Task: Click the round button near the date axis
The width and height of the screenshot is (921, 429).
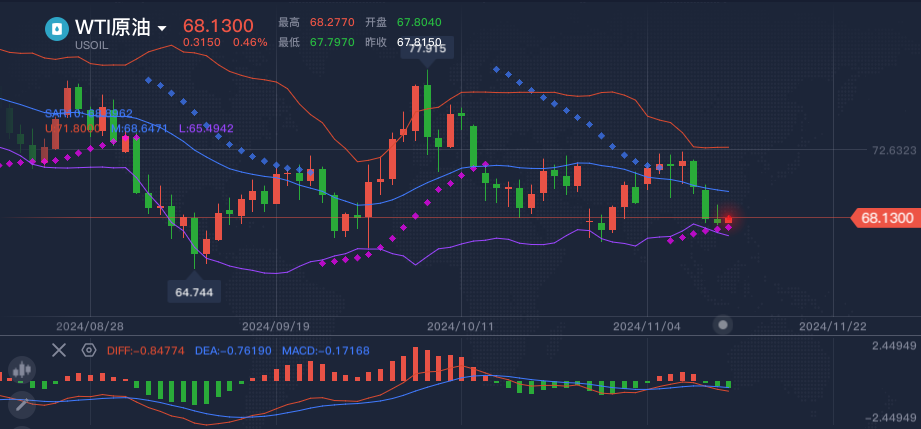Action: (x=723, y=325)
